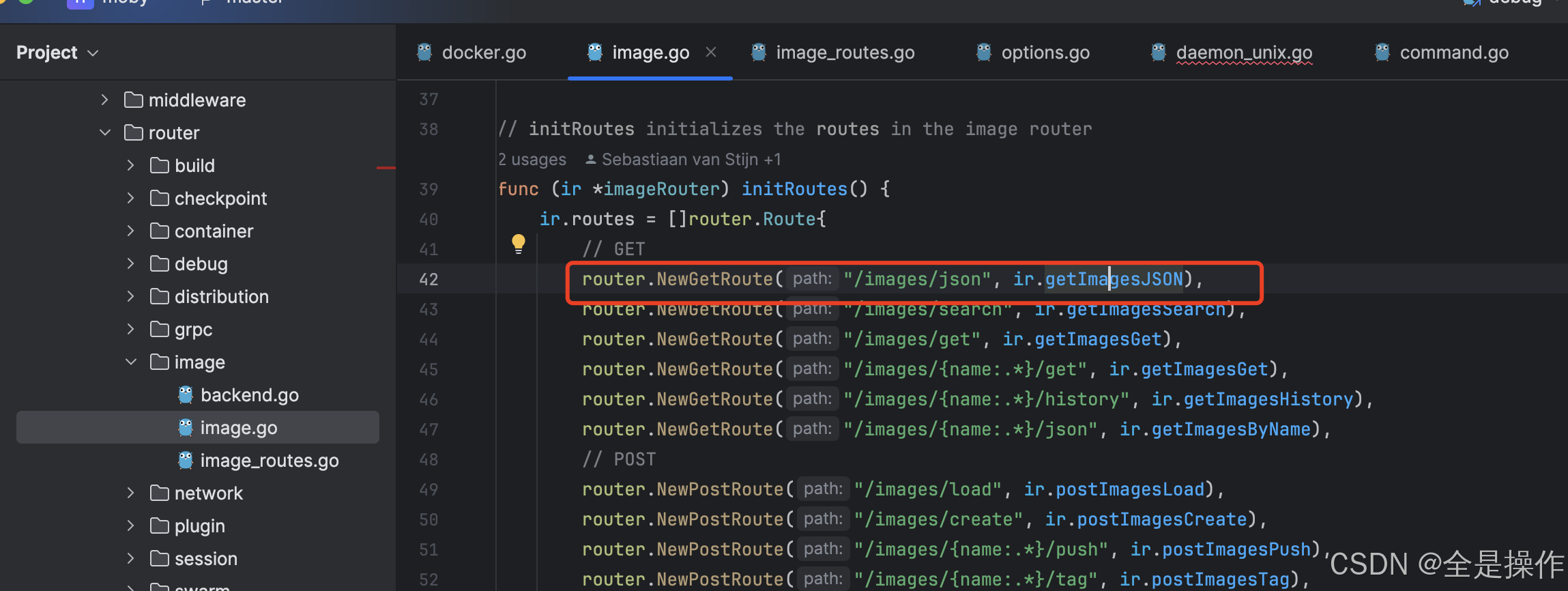Click postImagesCreate handler reference
The height and width of the screenshot is (591, 1568).
click(x=1162, y=519)
